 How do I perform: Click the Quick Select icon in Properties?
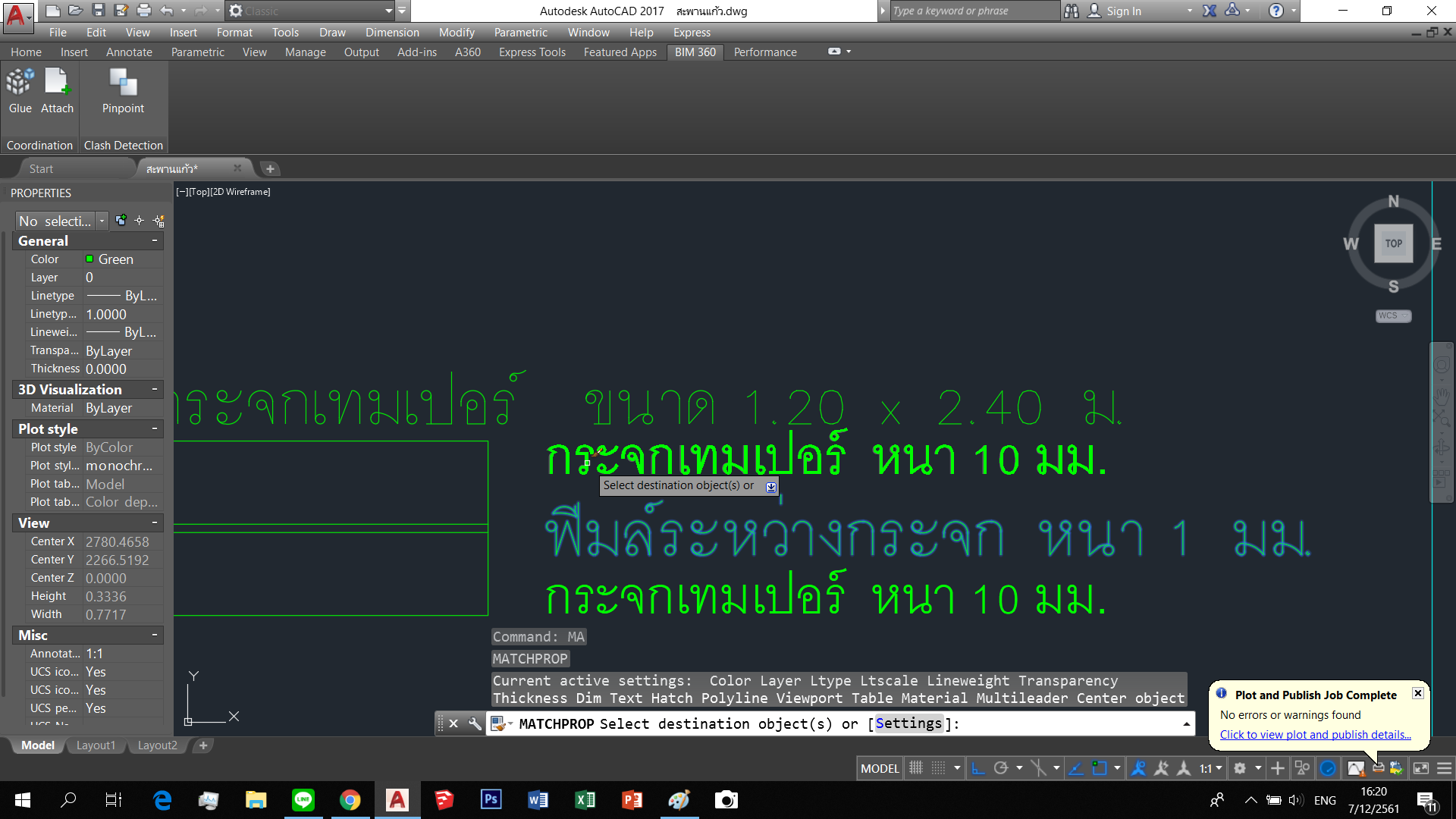coord(158,221)
